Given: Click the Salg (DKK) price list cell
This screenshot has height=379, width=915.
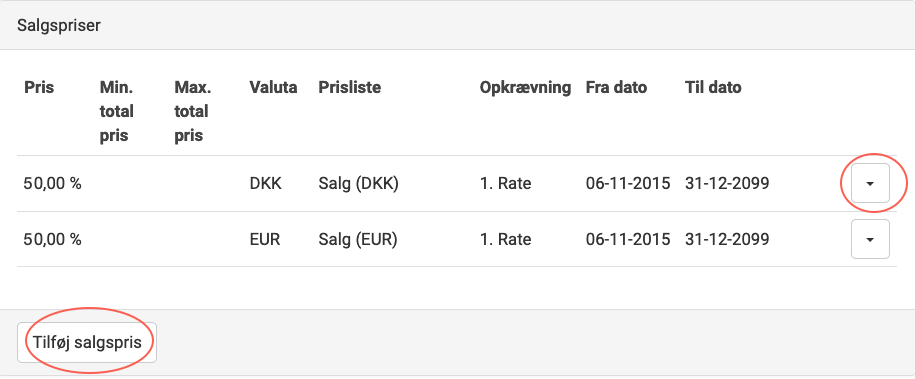Looking at the screenshot, I should 358,183.
